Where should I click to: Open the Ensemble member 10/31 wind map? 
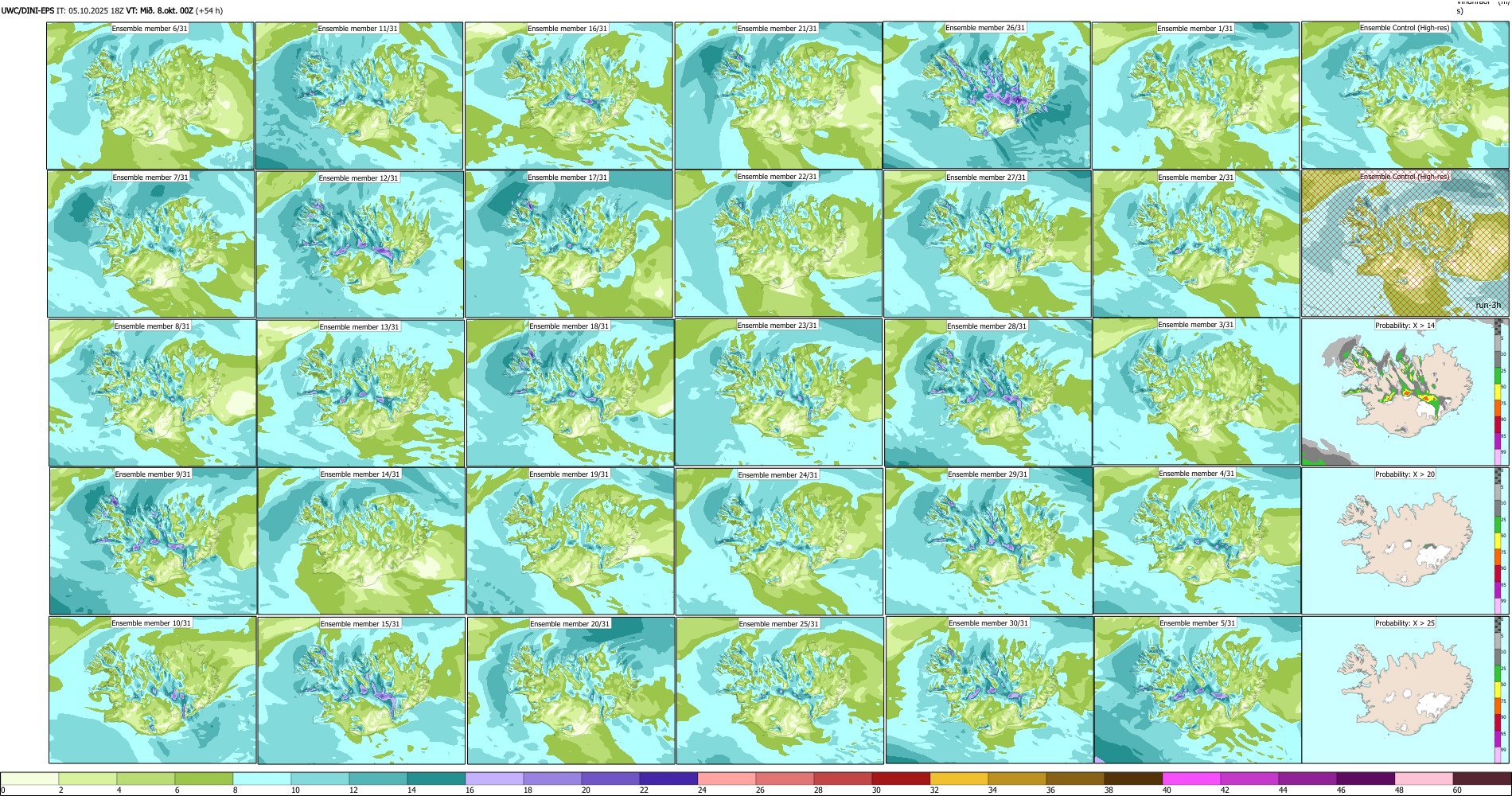pyautogui.click(x=153, y=690)
